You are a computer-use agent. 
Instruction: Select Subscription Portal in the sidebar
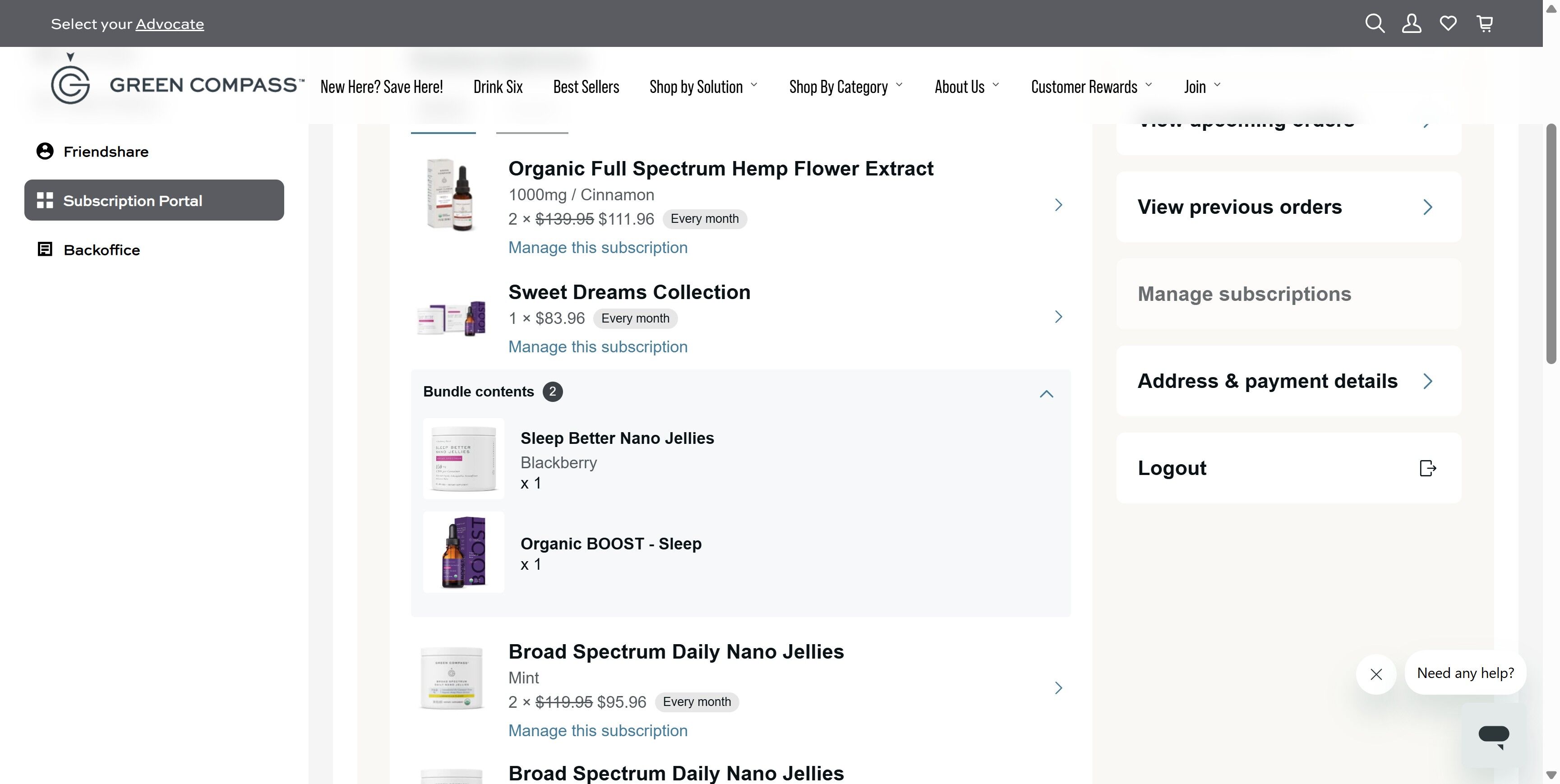pos(154,200)
